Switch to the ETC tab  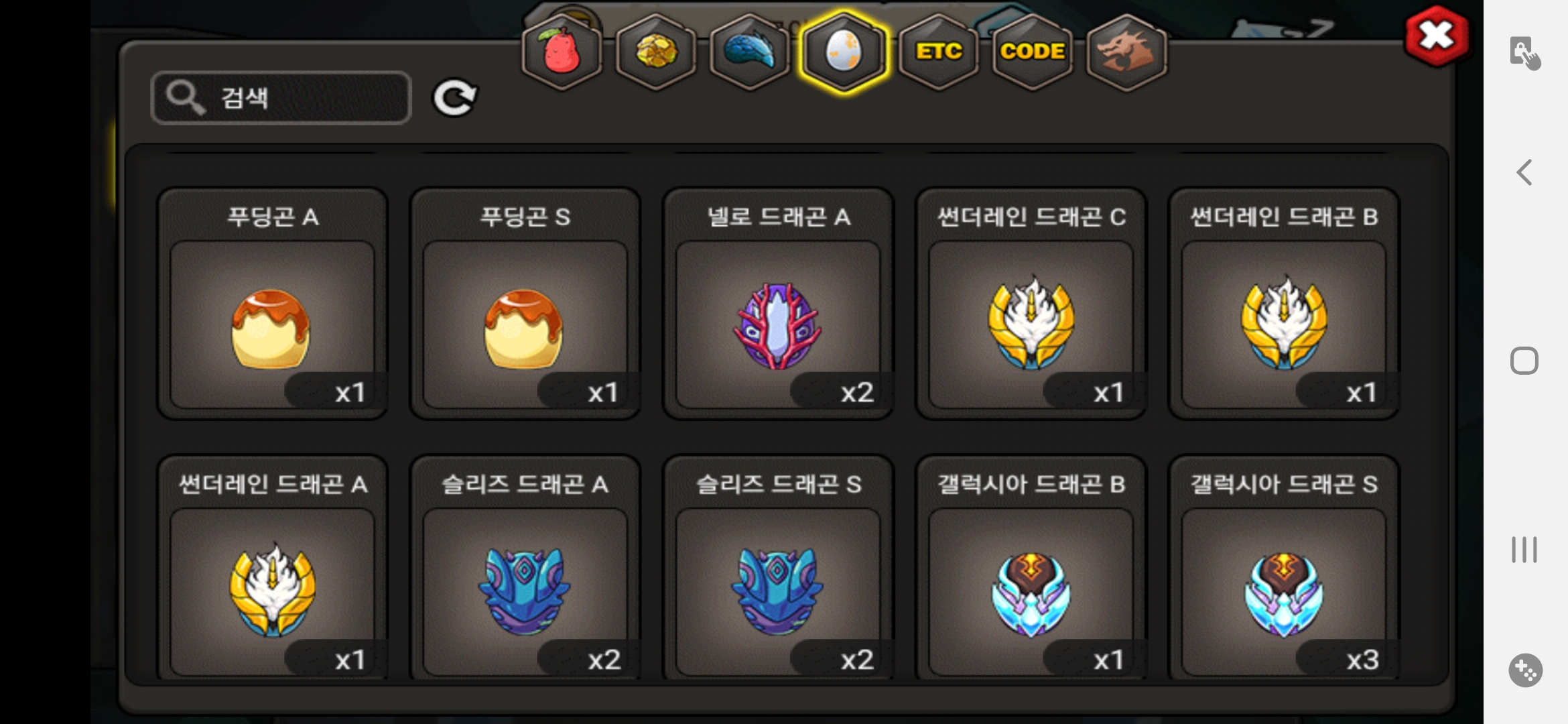(938, 52)
